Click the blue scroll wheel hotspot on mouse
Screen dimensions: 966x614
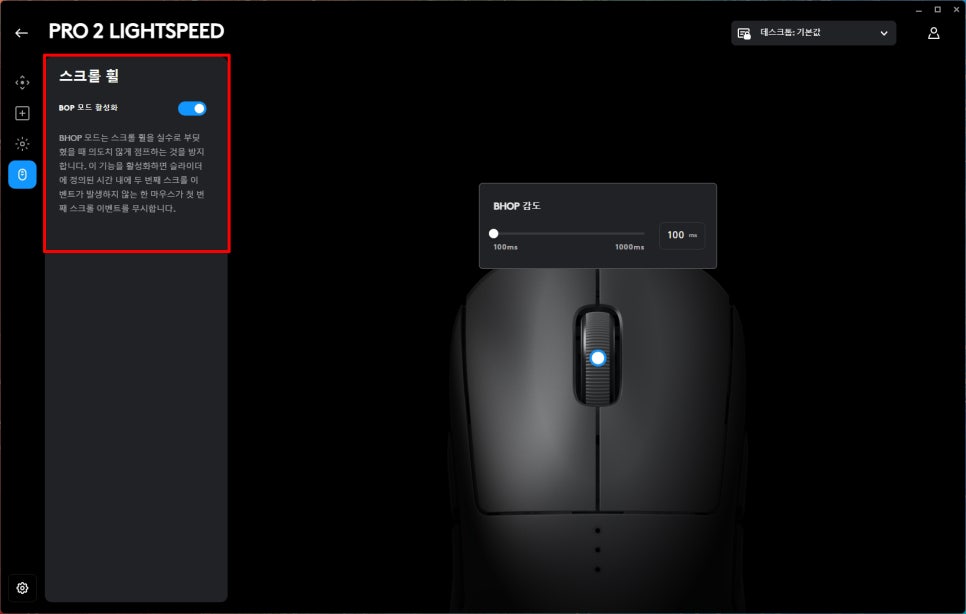click(x=598, y=358)
